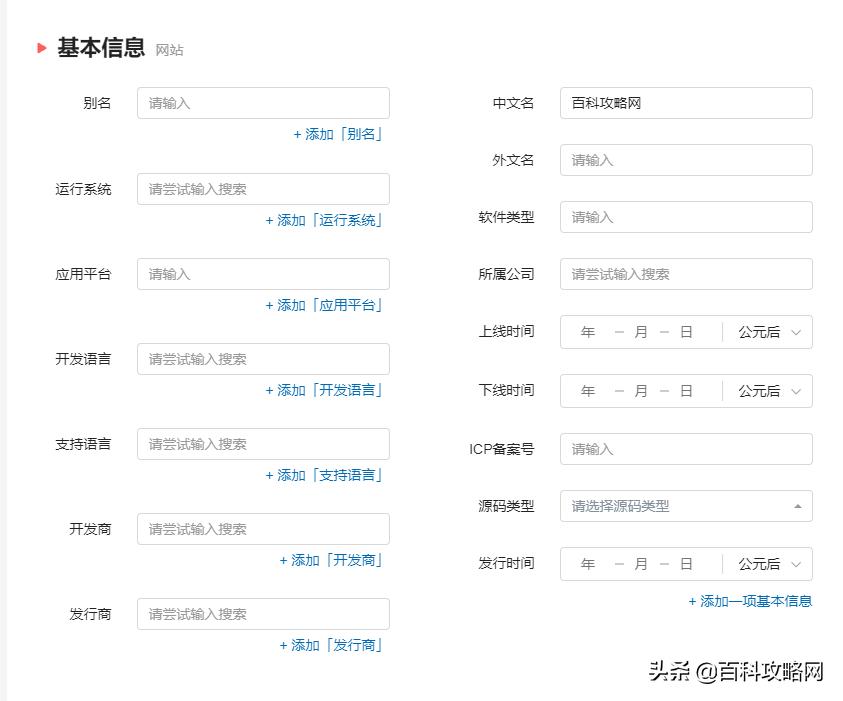This screenshot has width=843, height=701.
Task: Select the 中文名 field containing 百科攻略网
Action: 686,103
